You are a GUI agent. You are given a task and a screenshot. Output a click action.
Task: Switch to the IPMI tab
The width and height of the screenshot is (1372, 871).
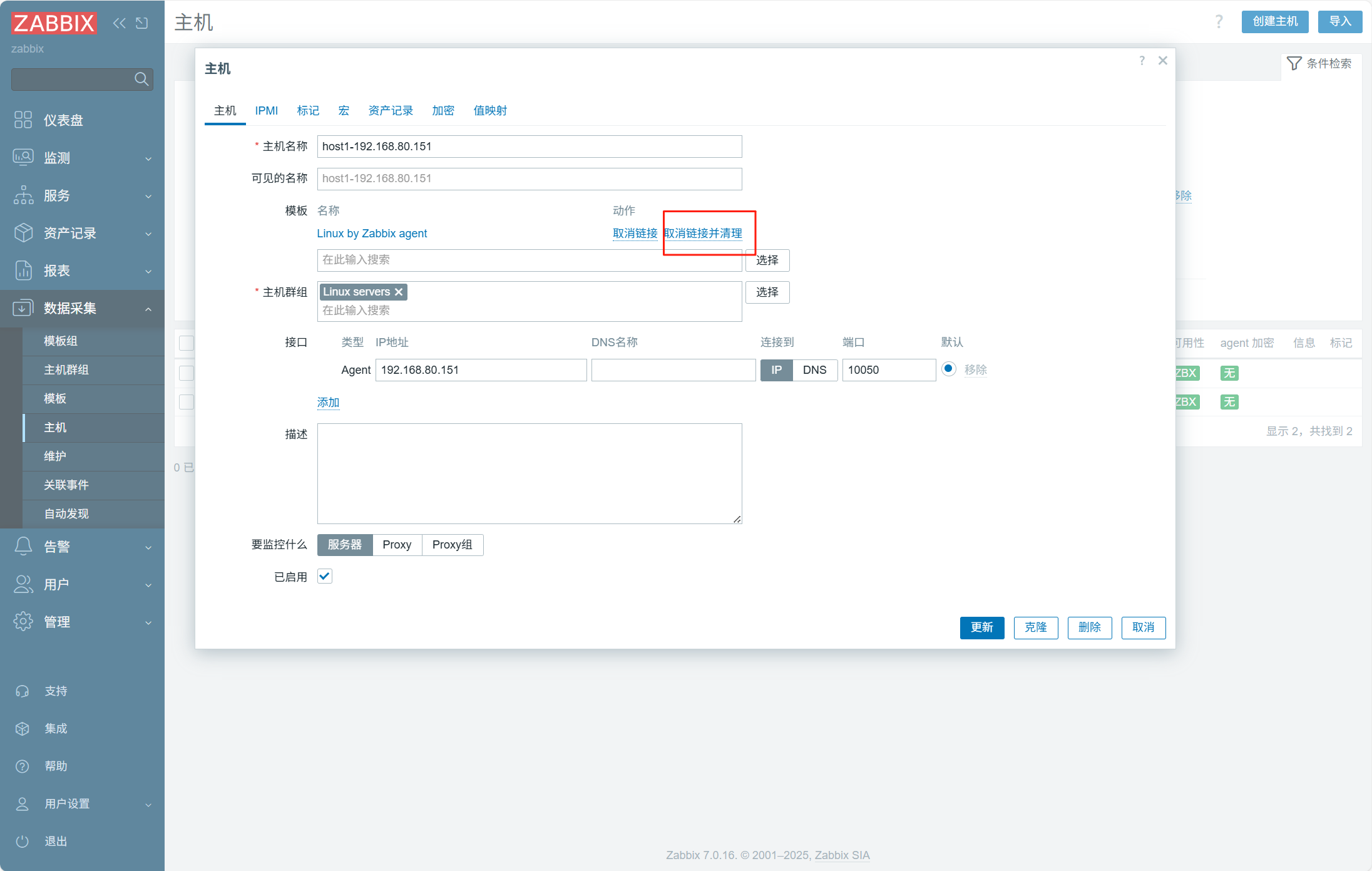(266, 110)
